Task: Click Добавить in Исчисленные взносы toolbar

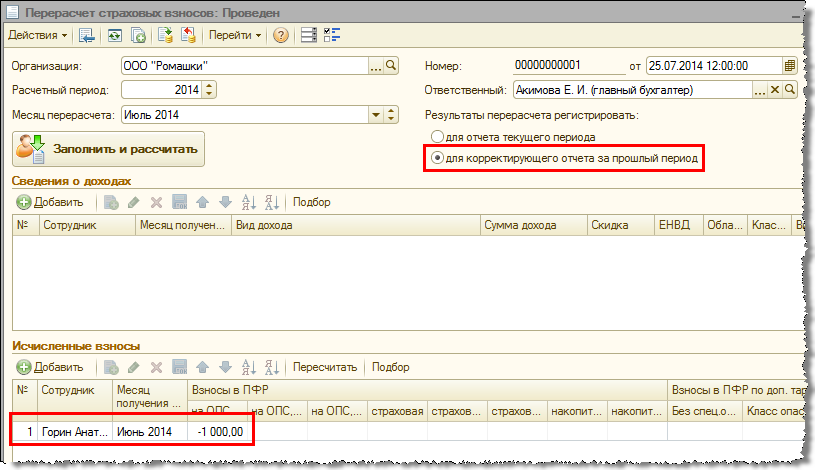Action: tap(50, 368)
